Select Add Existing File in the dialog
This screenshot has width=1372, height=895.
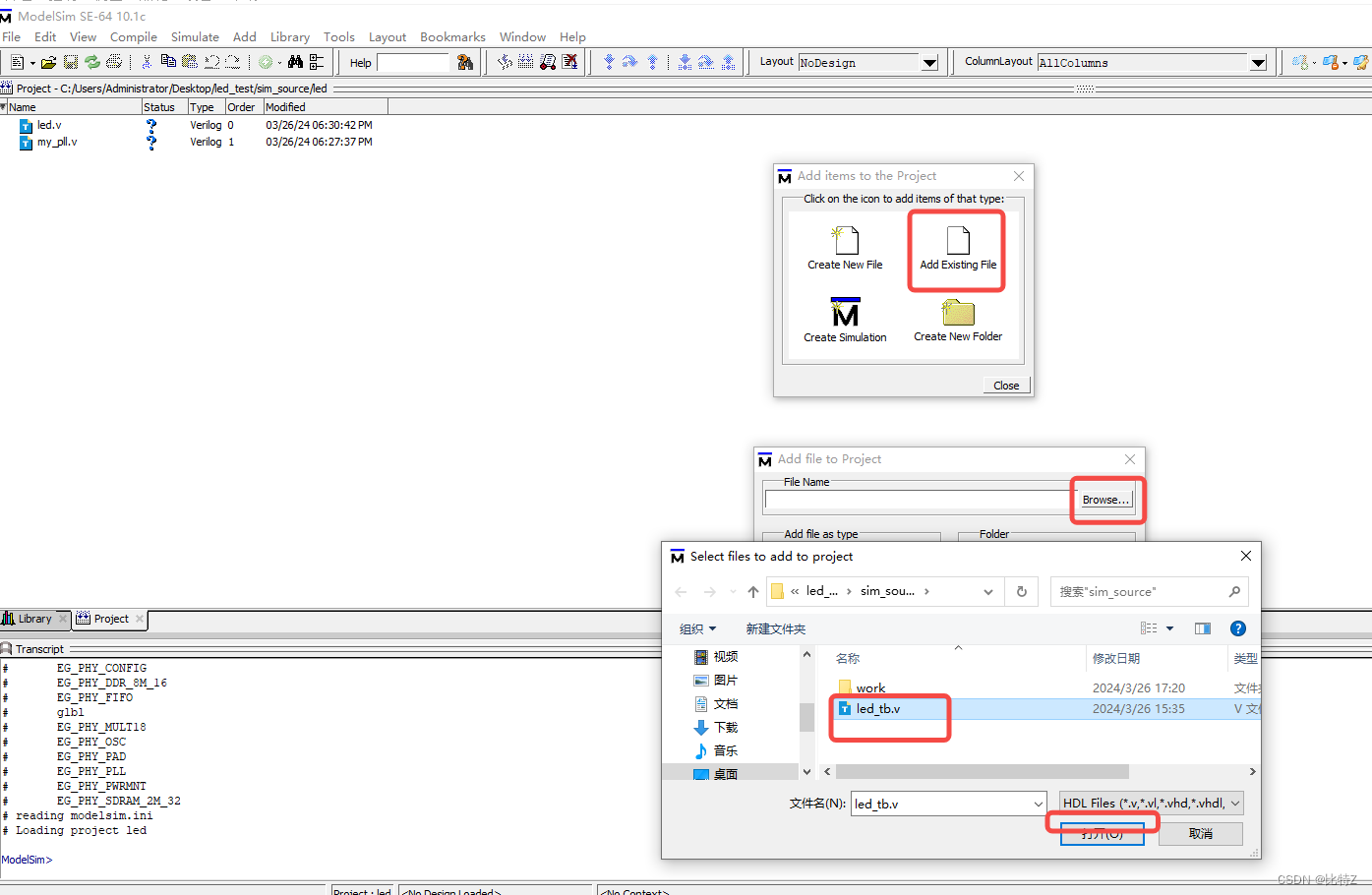(x=955, y=246)
